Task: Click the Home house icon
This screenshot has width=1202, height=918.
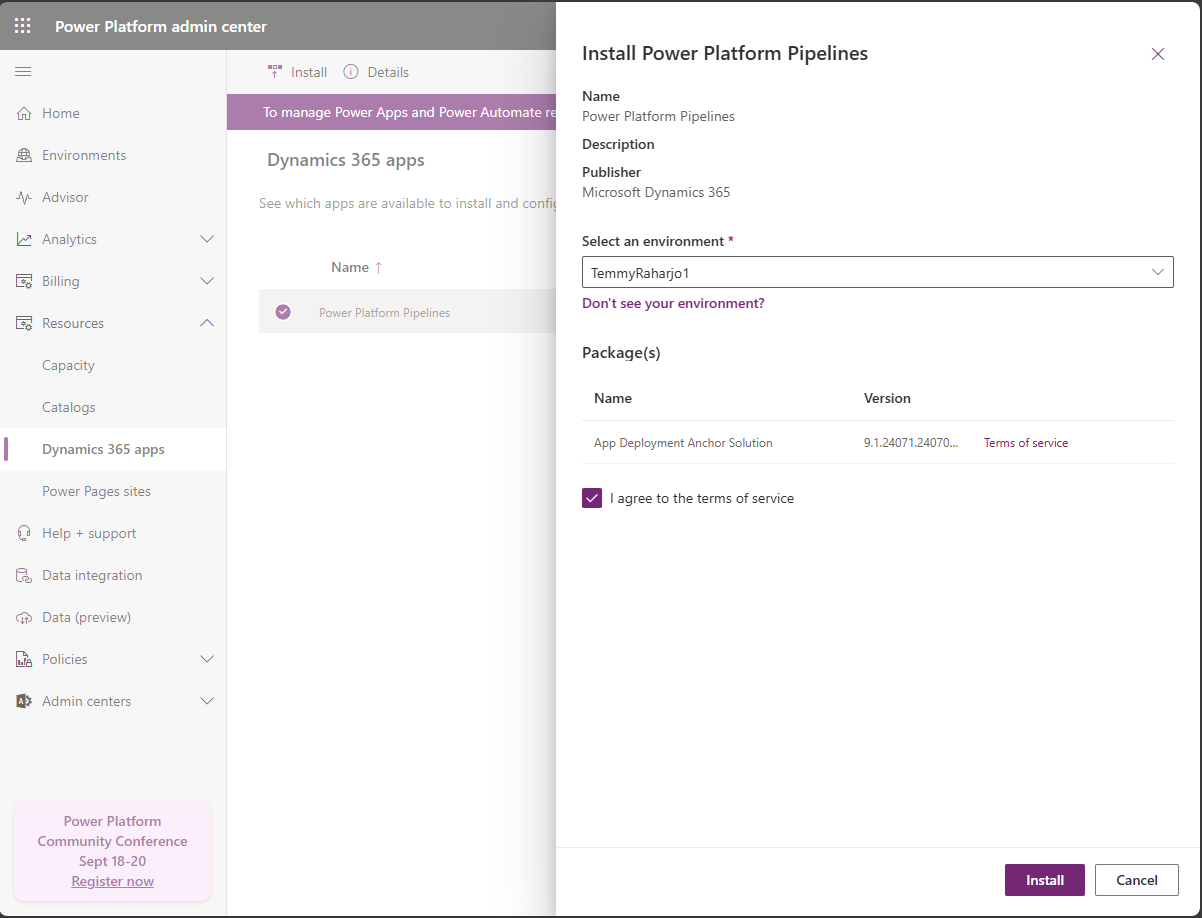Action: (24, 113)
